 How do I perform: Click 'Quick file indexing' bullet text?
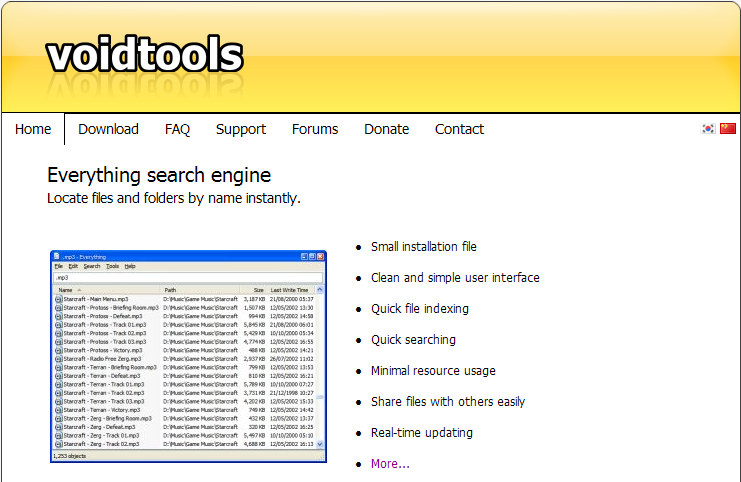point(420,309)
